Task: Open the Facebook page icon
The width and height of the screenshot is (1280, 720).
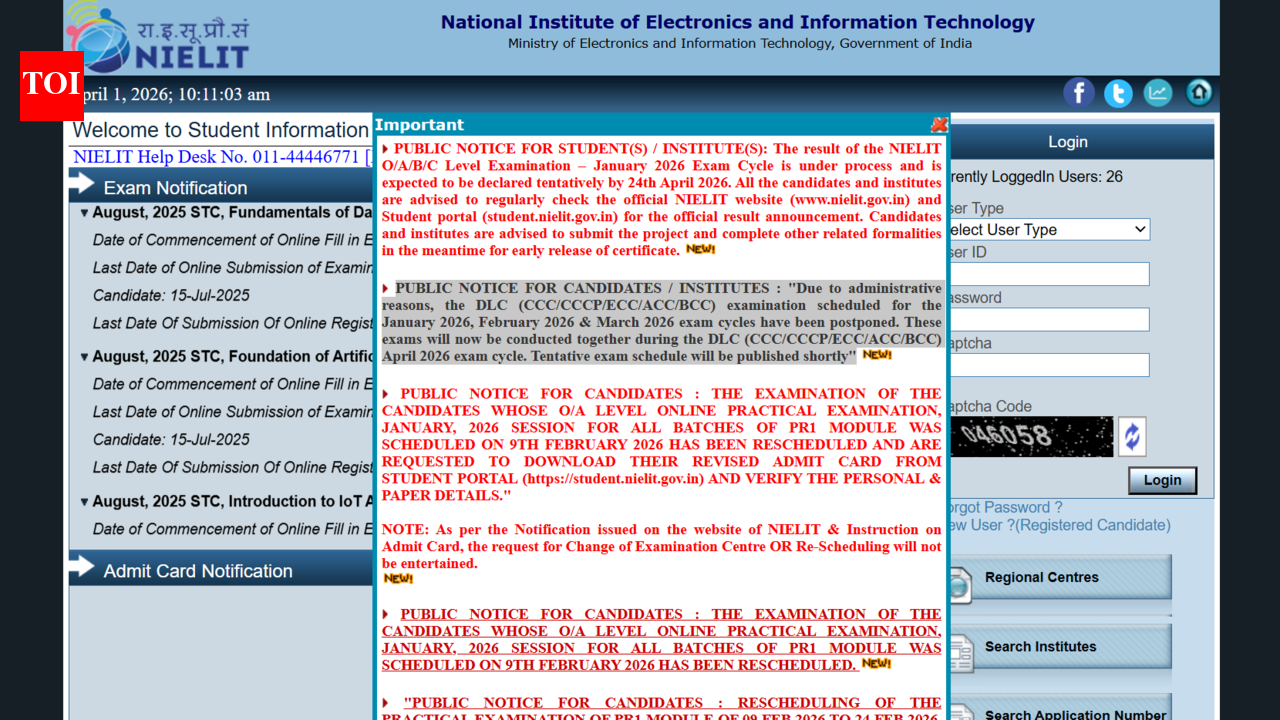Action: 1079,92
